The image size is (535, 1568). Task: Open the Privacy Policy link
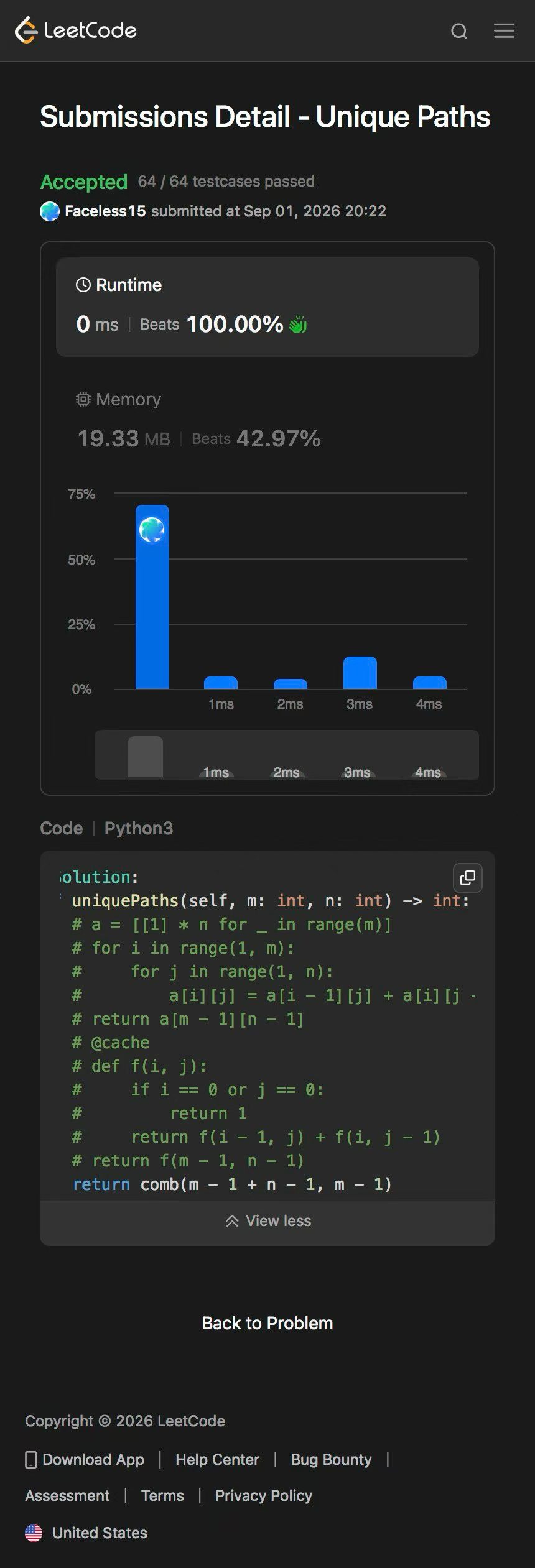point(264,1495)
